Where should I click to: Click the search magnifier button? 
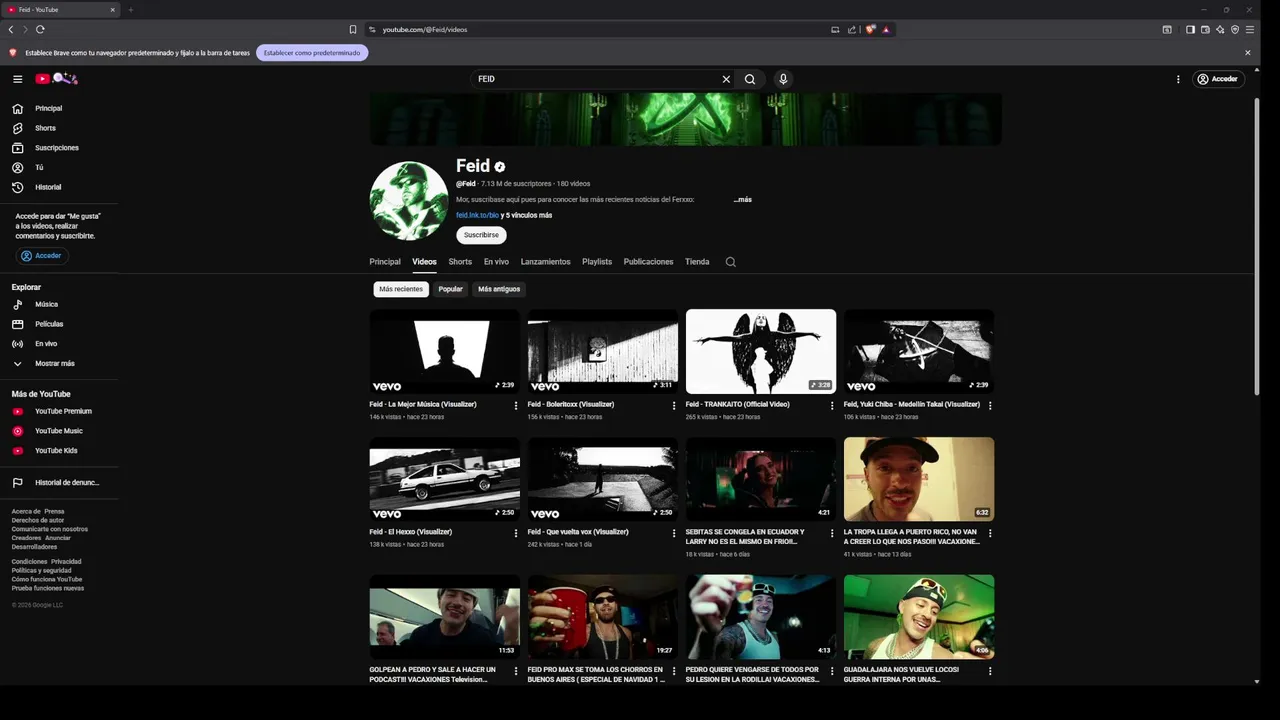coord(750,79)
